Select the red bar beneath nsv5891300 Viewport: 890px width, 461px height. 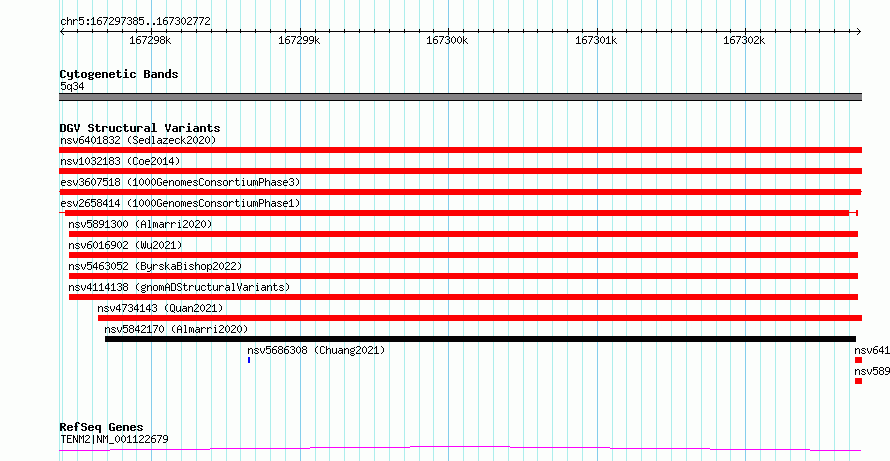pos(463,234)
